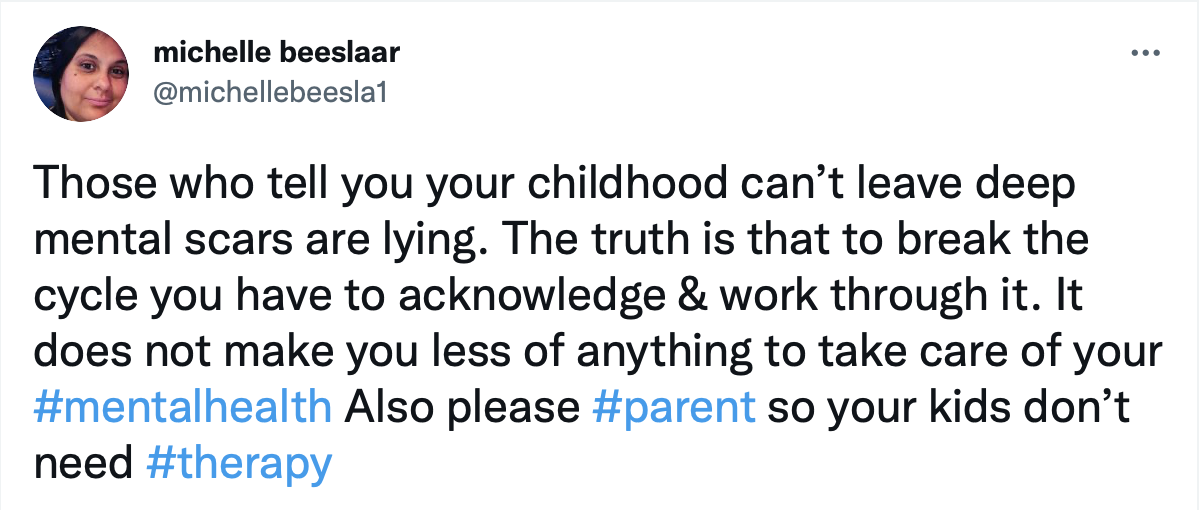Follow the #parent hashtag link

(674, 407)
